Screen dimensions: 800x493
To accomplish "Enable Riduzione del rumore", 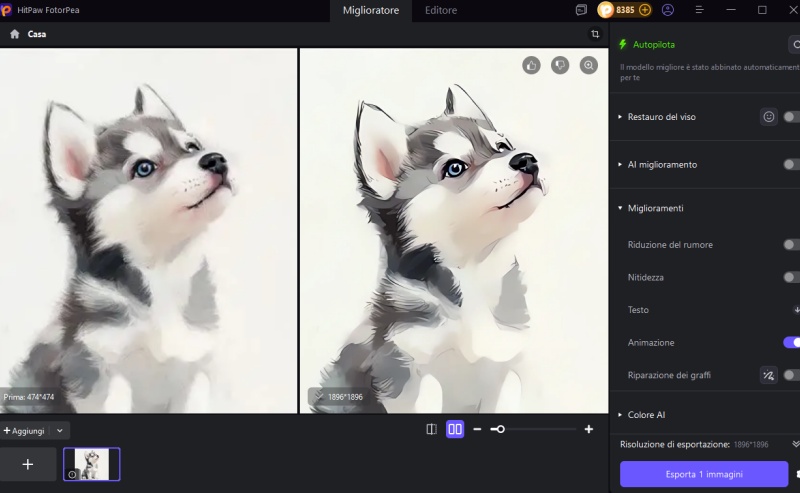I will click(792, 245).
